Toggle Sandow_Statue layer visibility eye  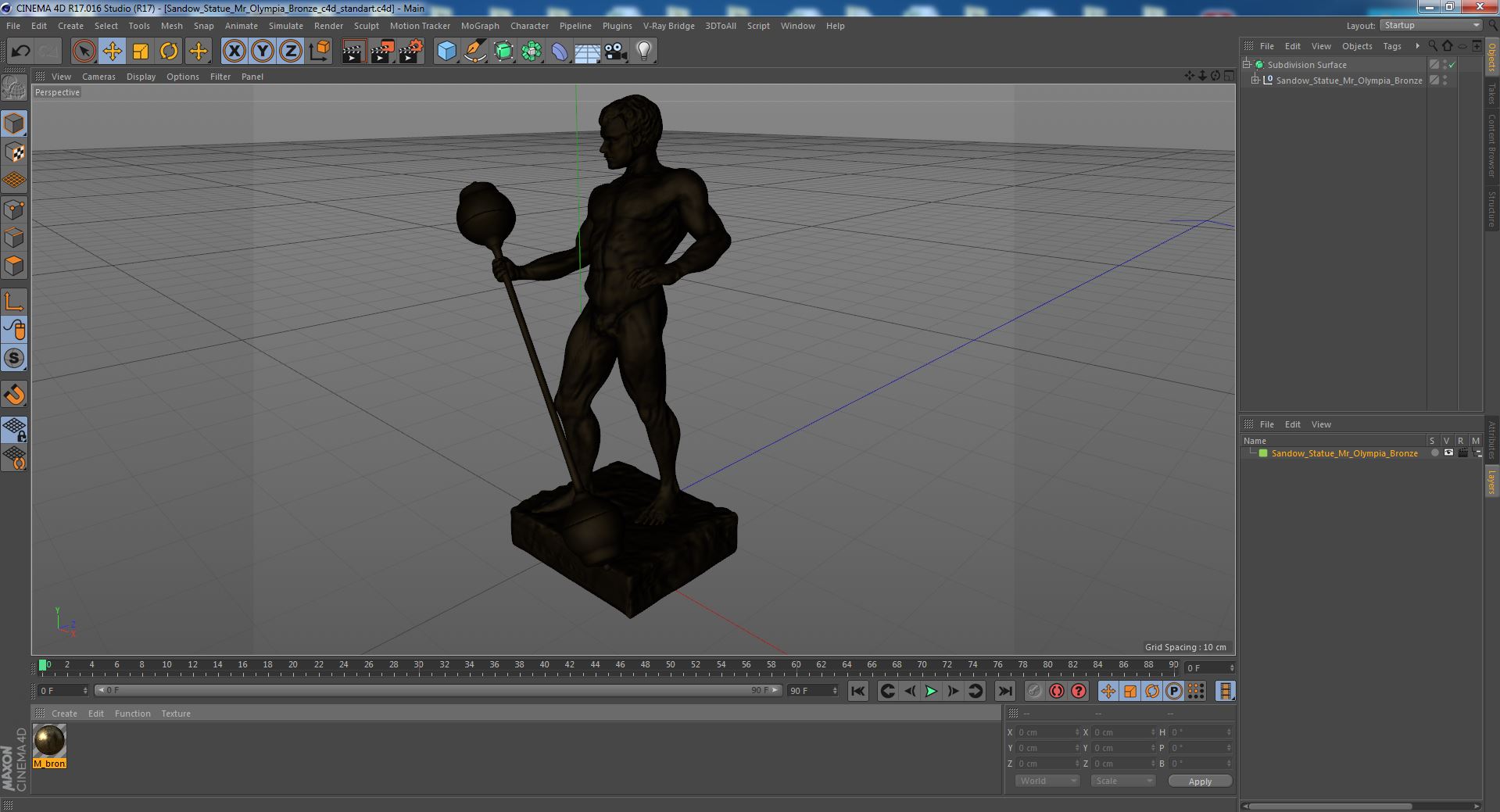coord(1448,453)
